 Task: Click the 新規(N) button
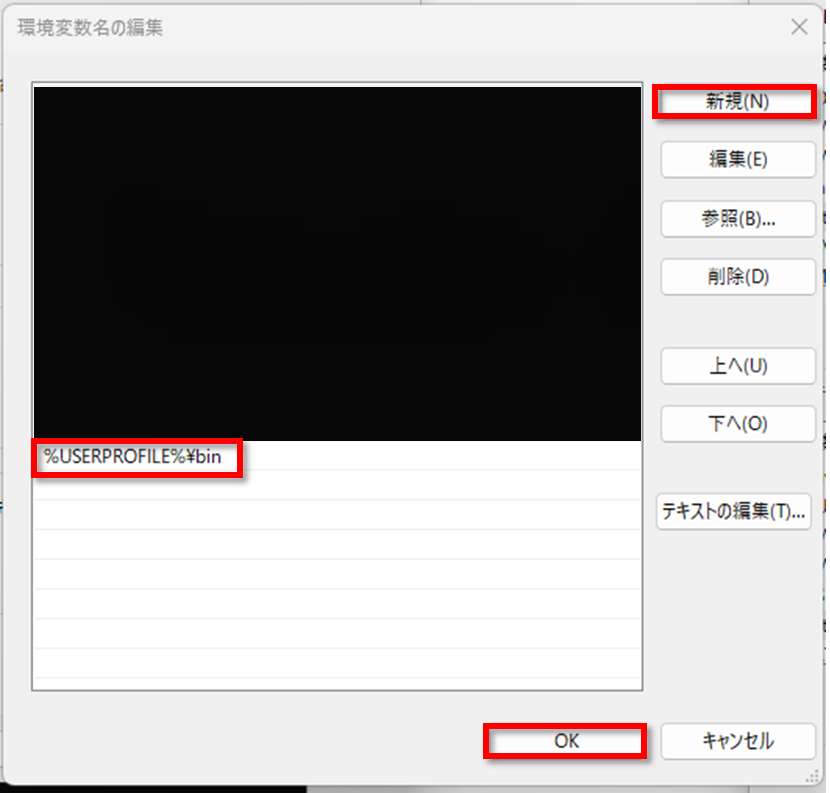(735, 101)
